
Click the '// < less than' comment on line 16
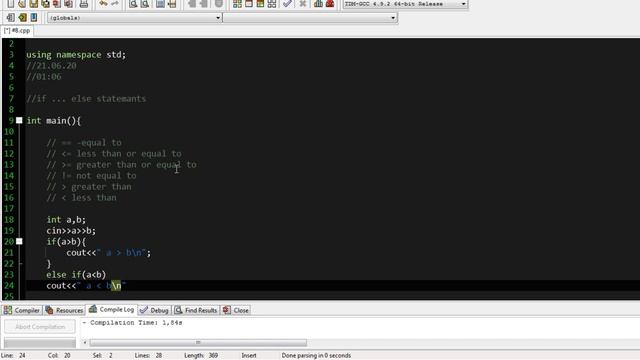click(82, 198)
